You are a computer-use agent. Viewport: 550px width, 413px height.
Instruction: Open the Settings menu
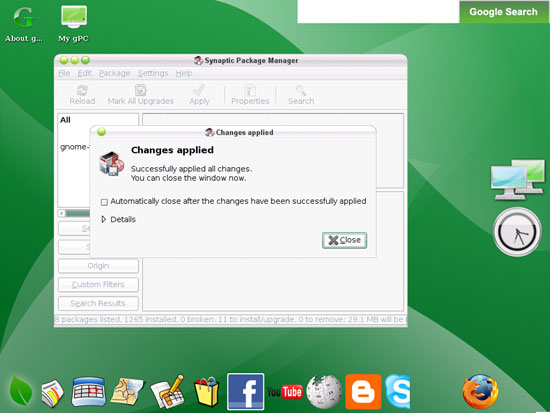pyautogui.click(x=153, y=73)
